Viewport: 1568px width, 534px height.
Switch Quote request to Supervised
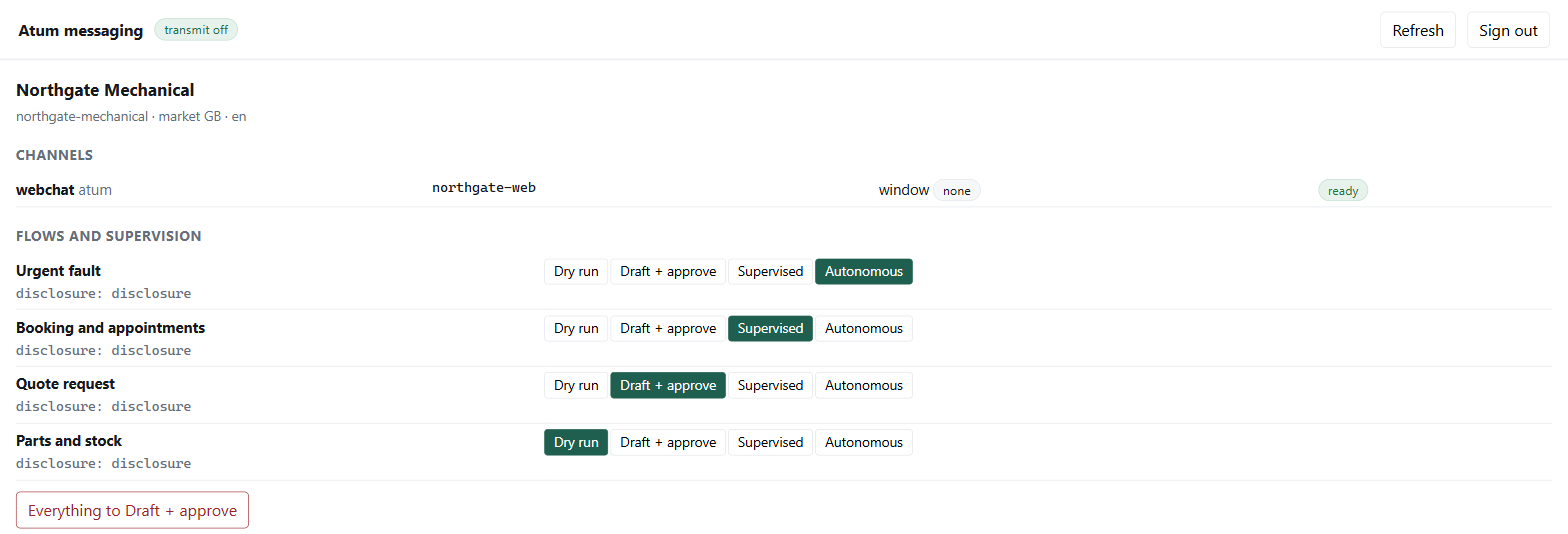click(x=770, y=385)
